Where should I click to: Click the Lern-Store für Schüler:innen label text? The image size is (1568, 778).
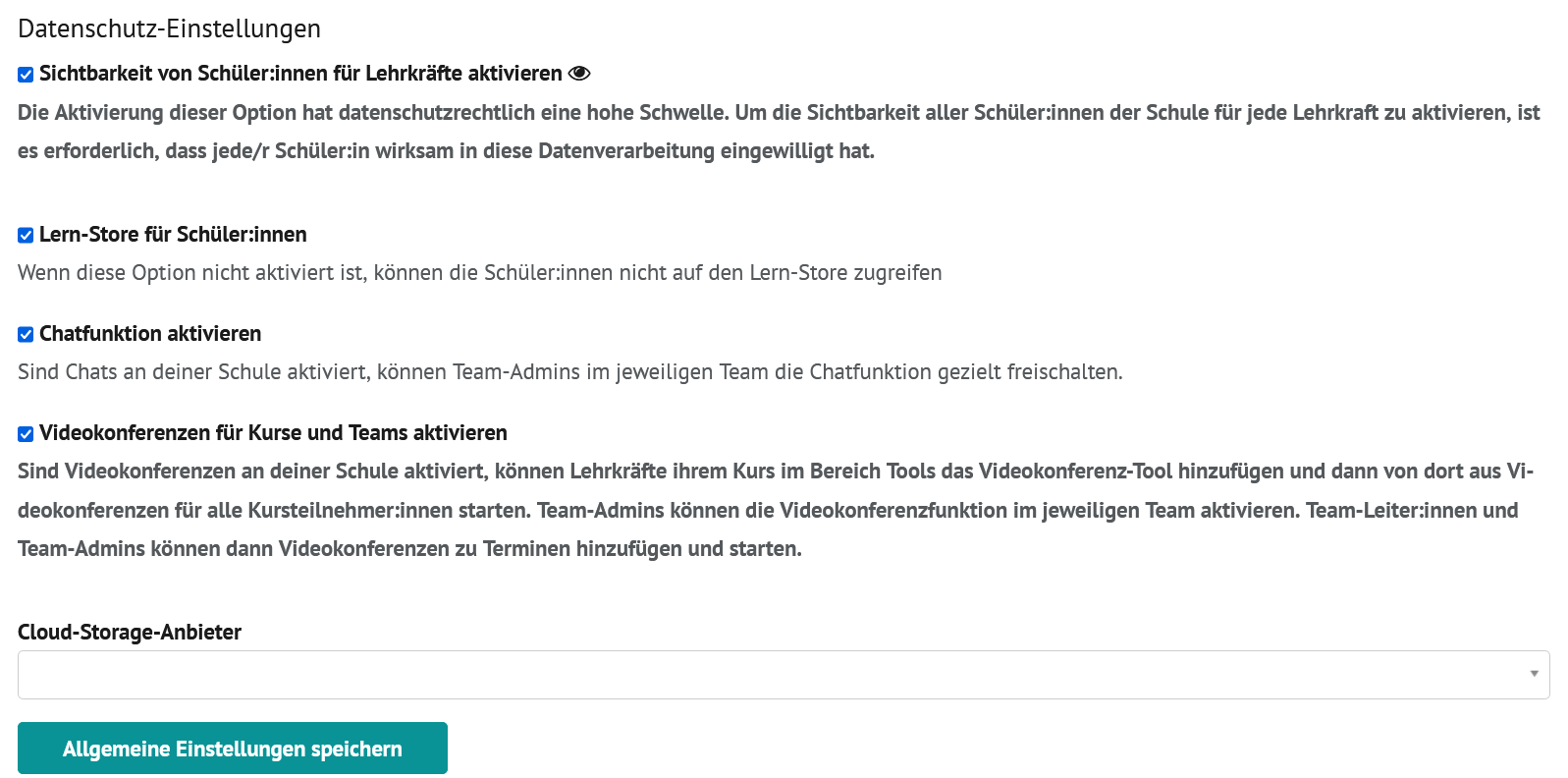[x=173, y=235]
